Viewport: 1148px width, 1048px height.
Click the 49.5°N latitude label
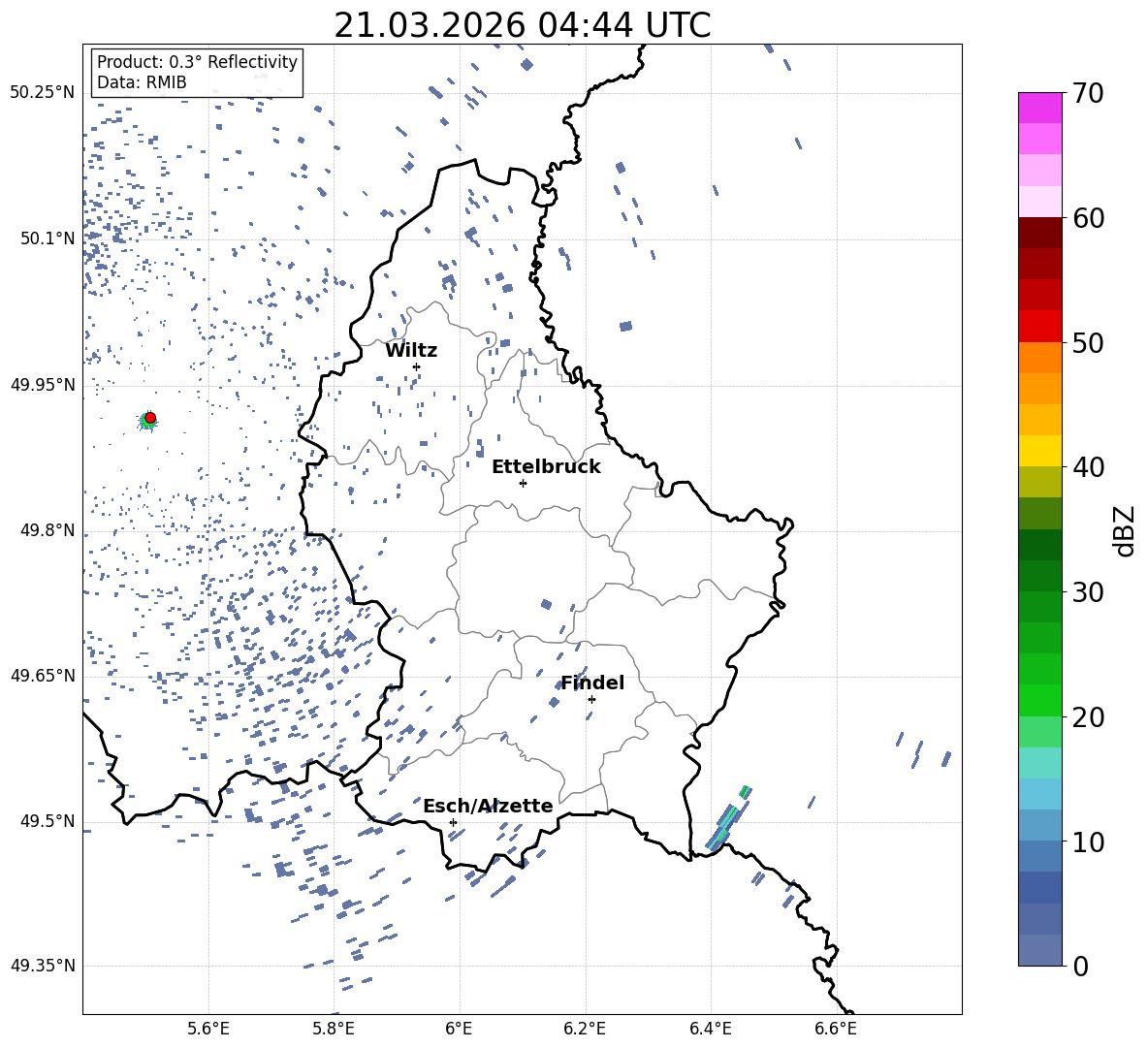[48, 821]
